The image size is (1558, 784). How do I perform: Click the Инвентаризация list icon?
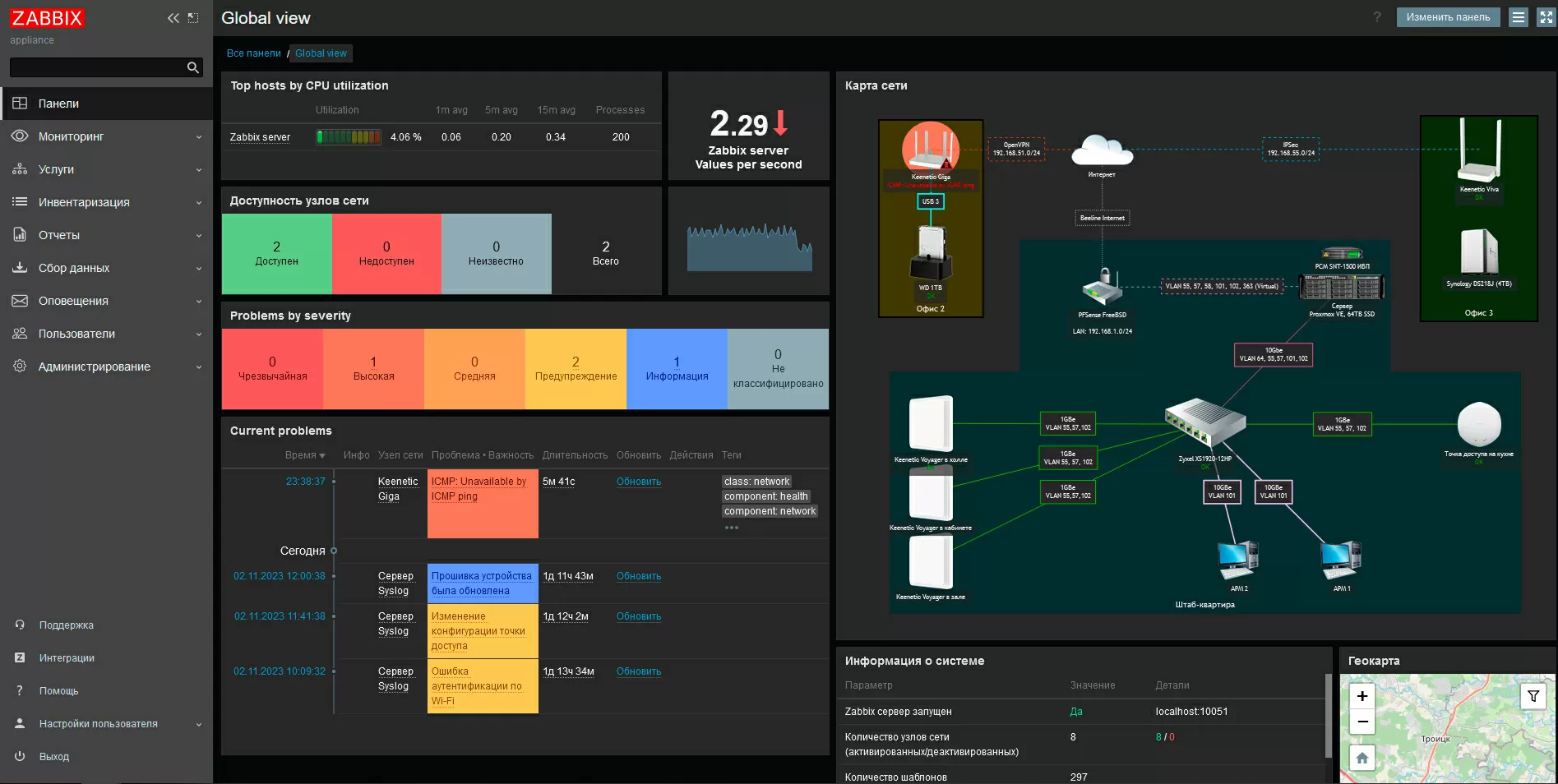pos(20,202)
